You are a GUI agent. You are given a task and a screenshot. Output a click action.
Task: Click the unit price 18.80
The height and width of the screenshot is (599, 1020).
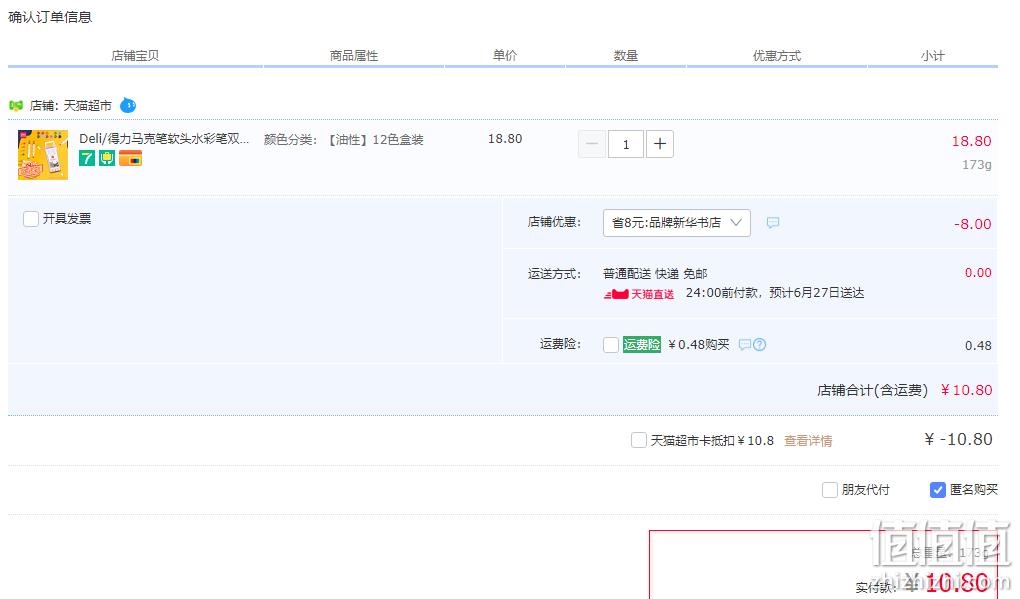coord(505,139)
